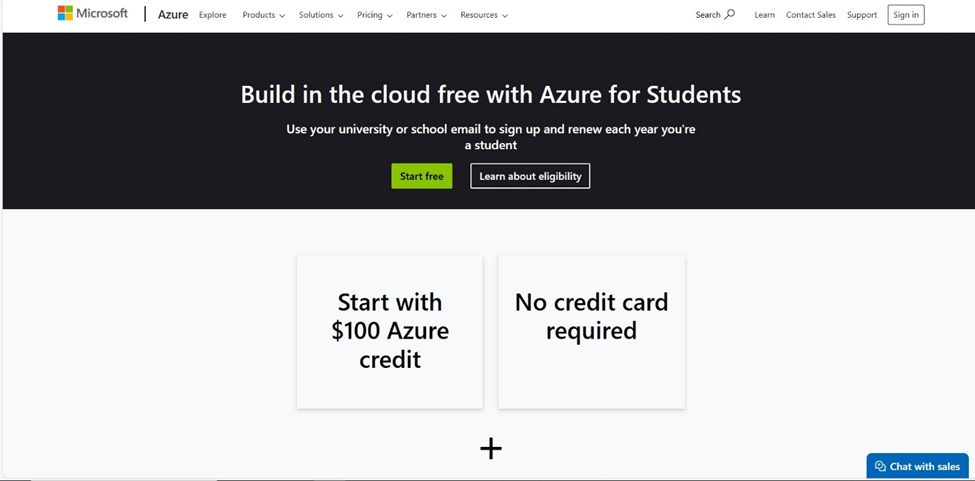Expand the Products dropdown menu
The image size is (975, 481).
264,15
